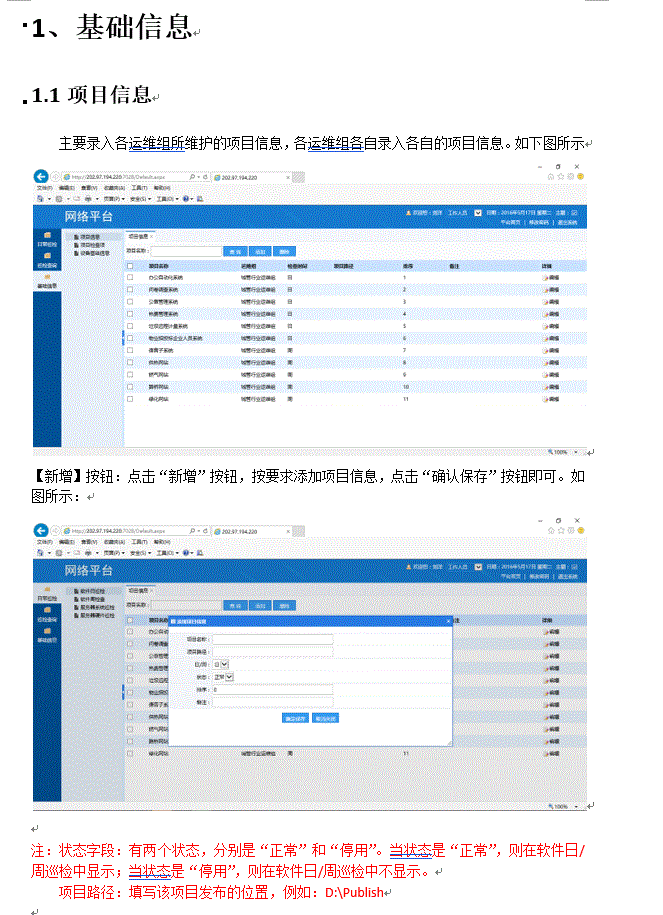Tick the checkbox for 办公自动化系统 row
Screen dimensions: 663x915
130,276
